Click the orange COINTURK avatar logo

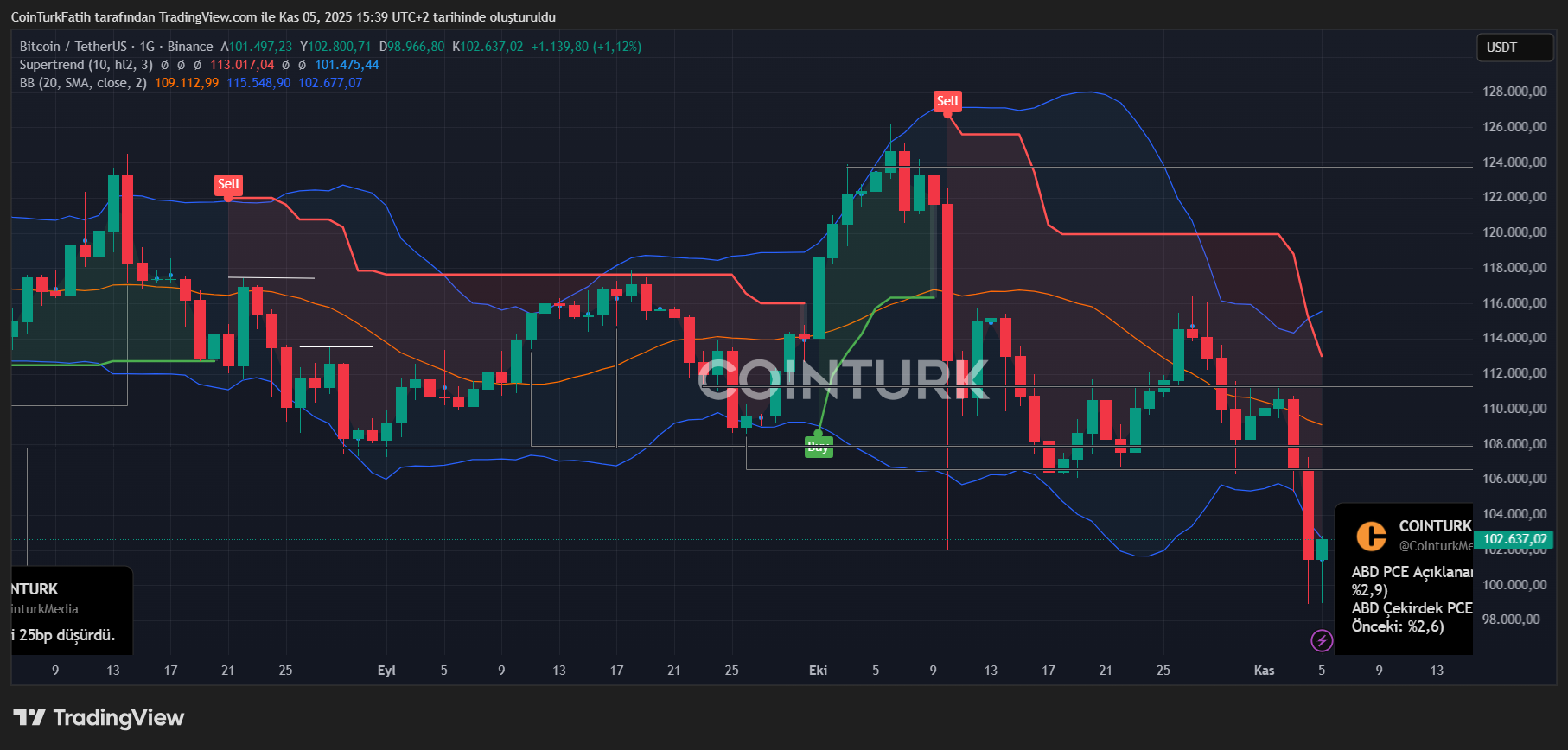1371,536
